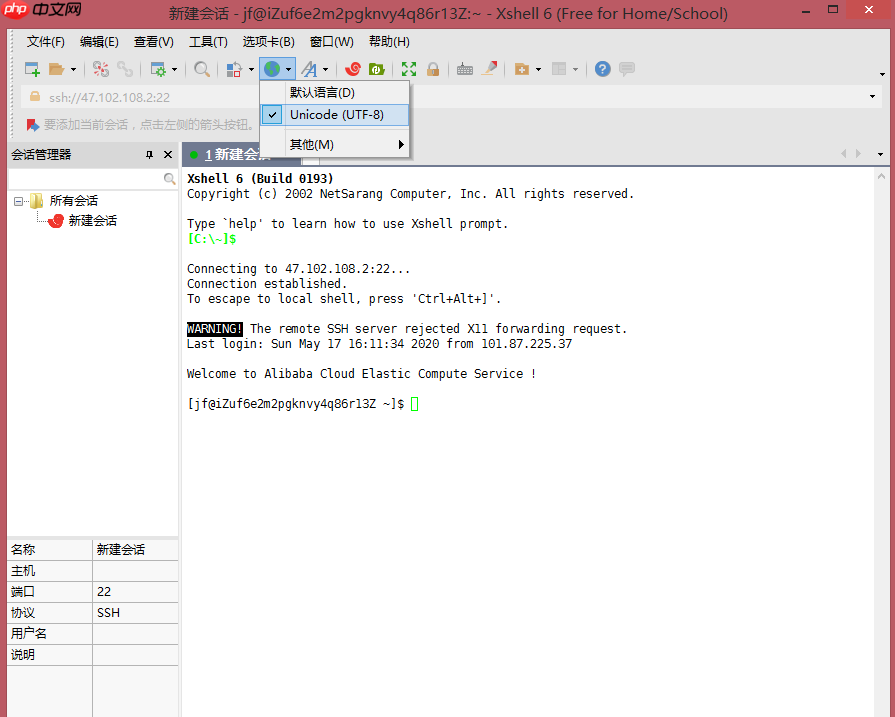This screenshot has height=717, width=895.
Task: Pin the 会话管理器 panel
Action: point(150,155)
